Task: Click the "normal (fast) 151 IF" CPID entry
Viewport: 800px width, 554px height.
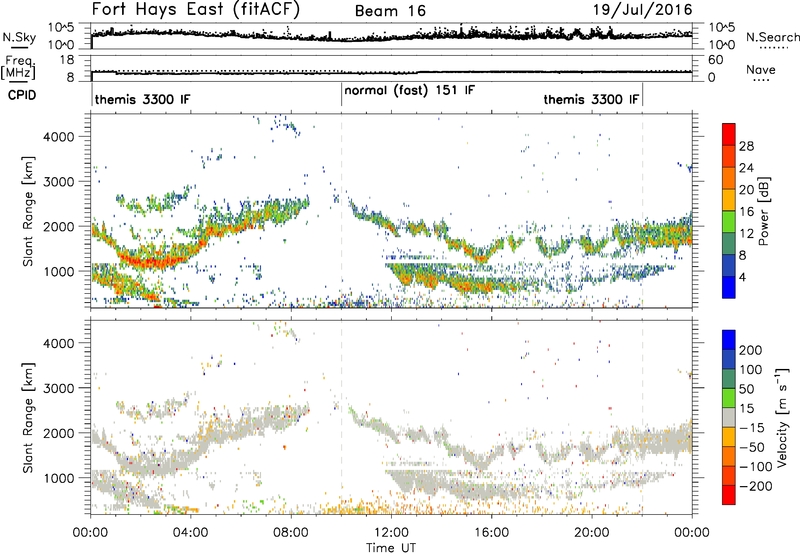Action: (410, 91)
